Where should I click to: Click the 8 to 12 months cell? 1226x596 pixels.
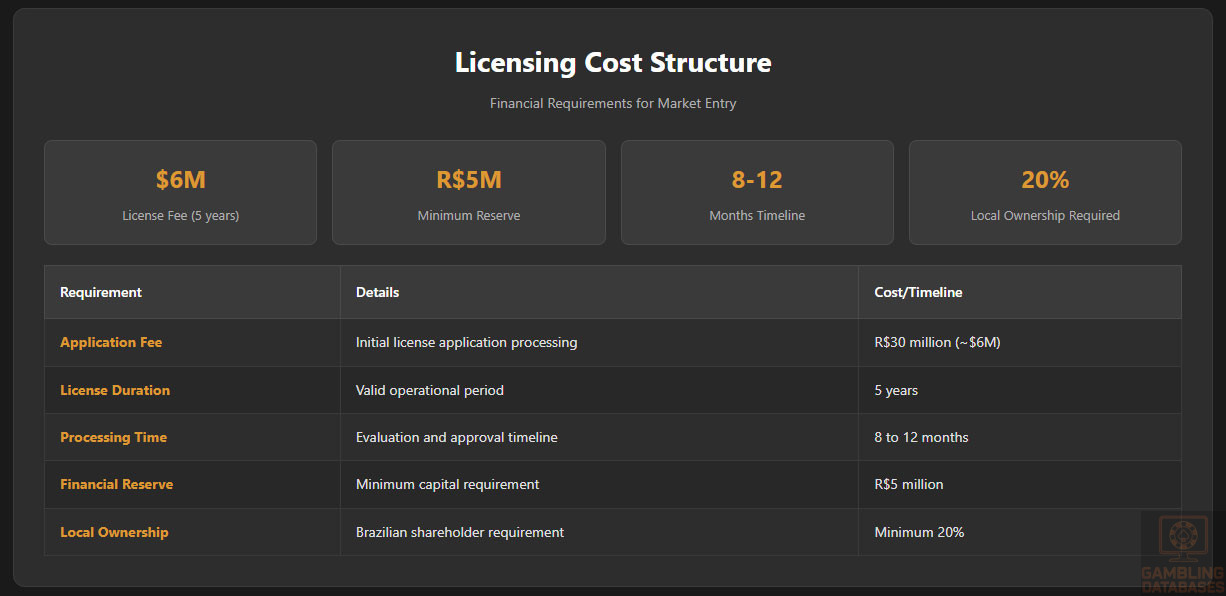point(921,437)
